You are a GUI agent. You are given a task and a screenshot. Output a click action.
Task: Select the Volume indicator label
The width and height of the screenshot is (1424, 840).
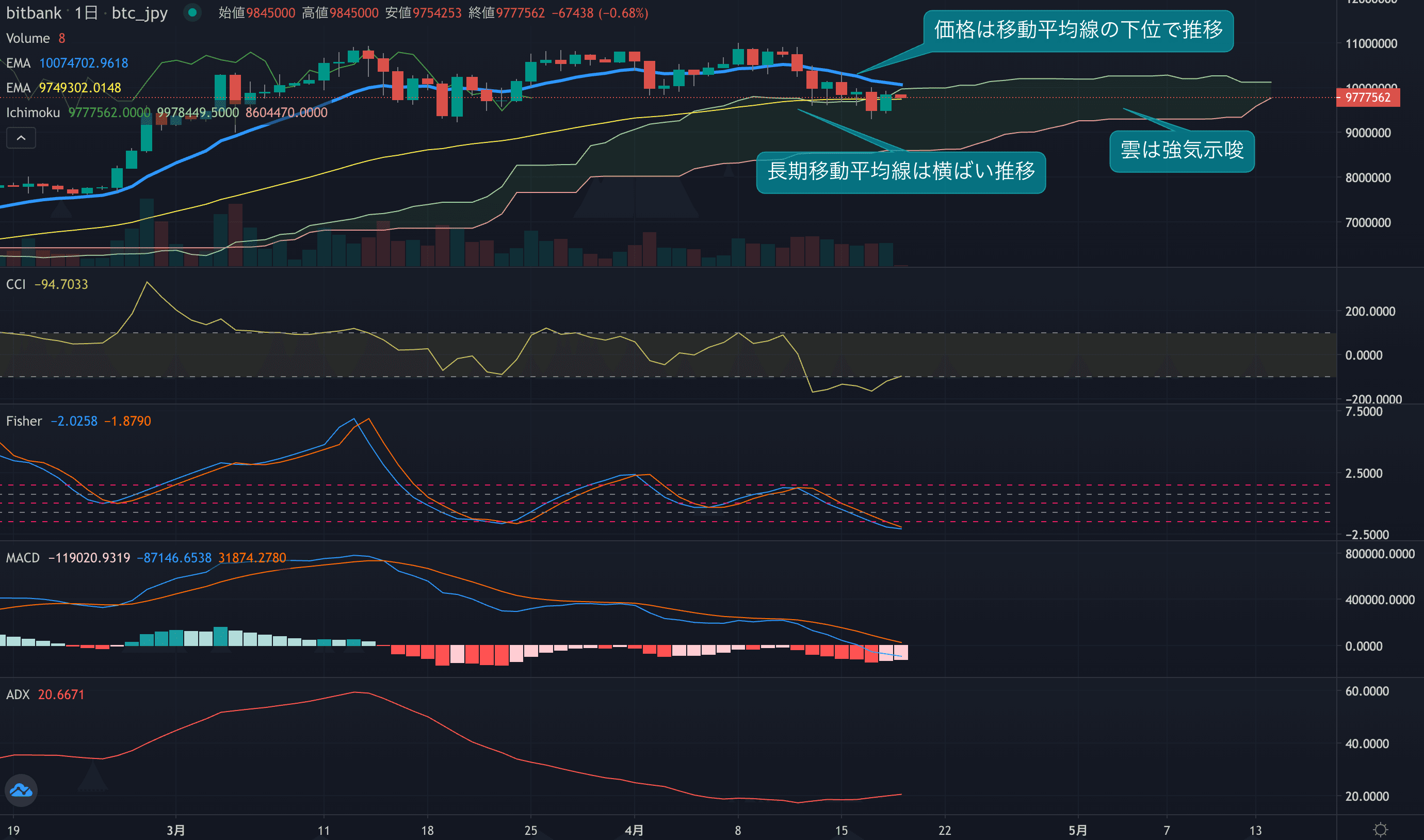coord(28,38)
